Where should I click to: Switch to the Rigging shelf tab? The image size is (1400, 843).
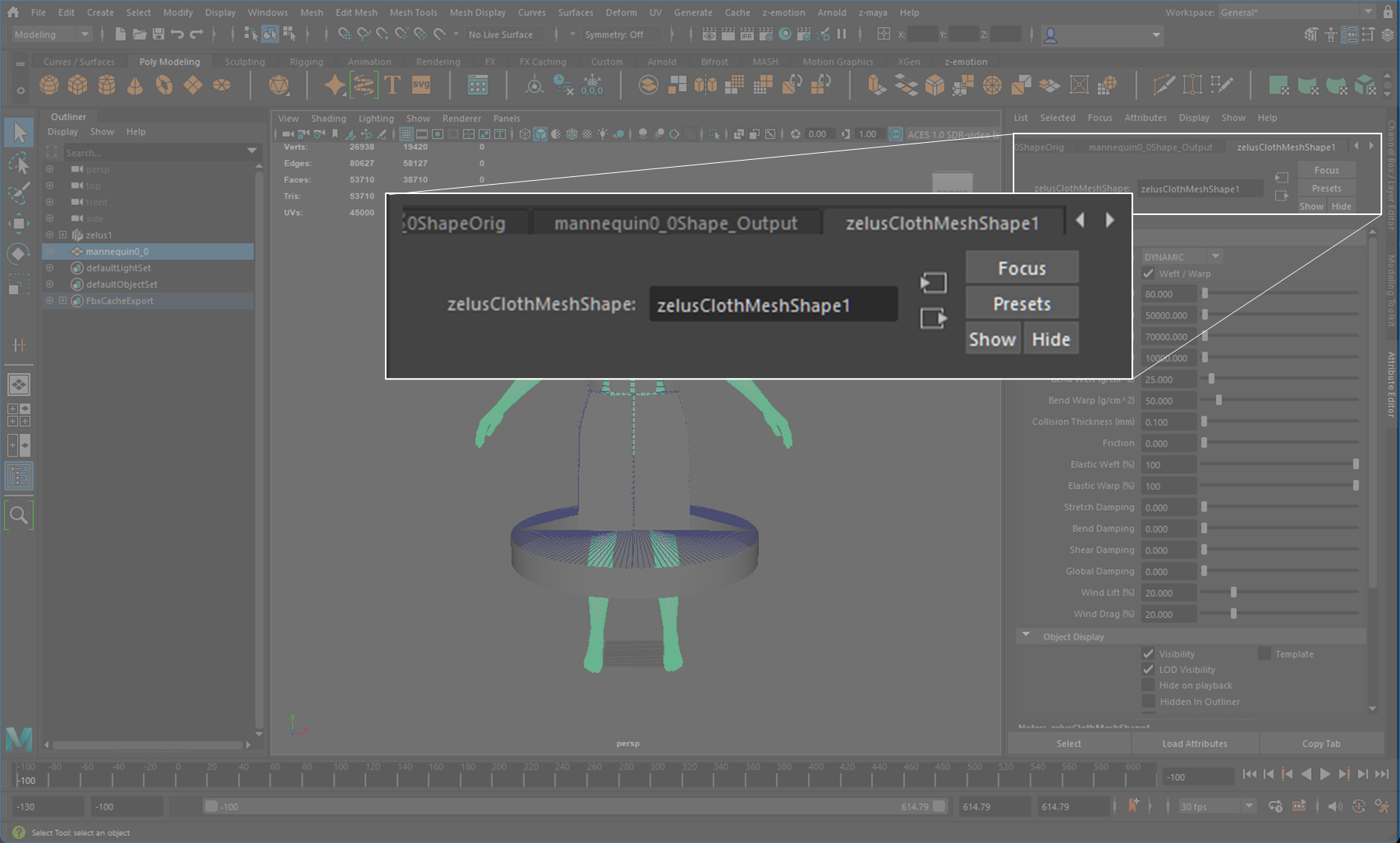coord(307,61)
